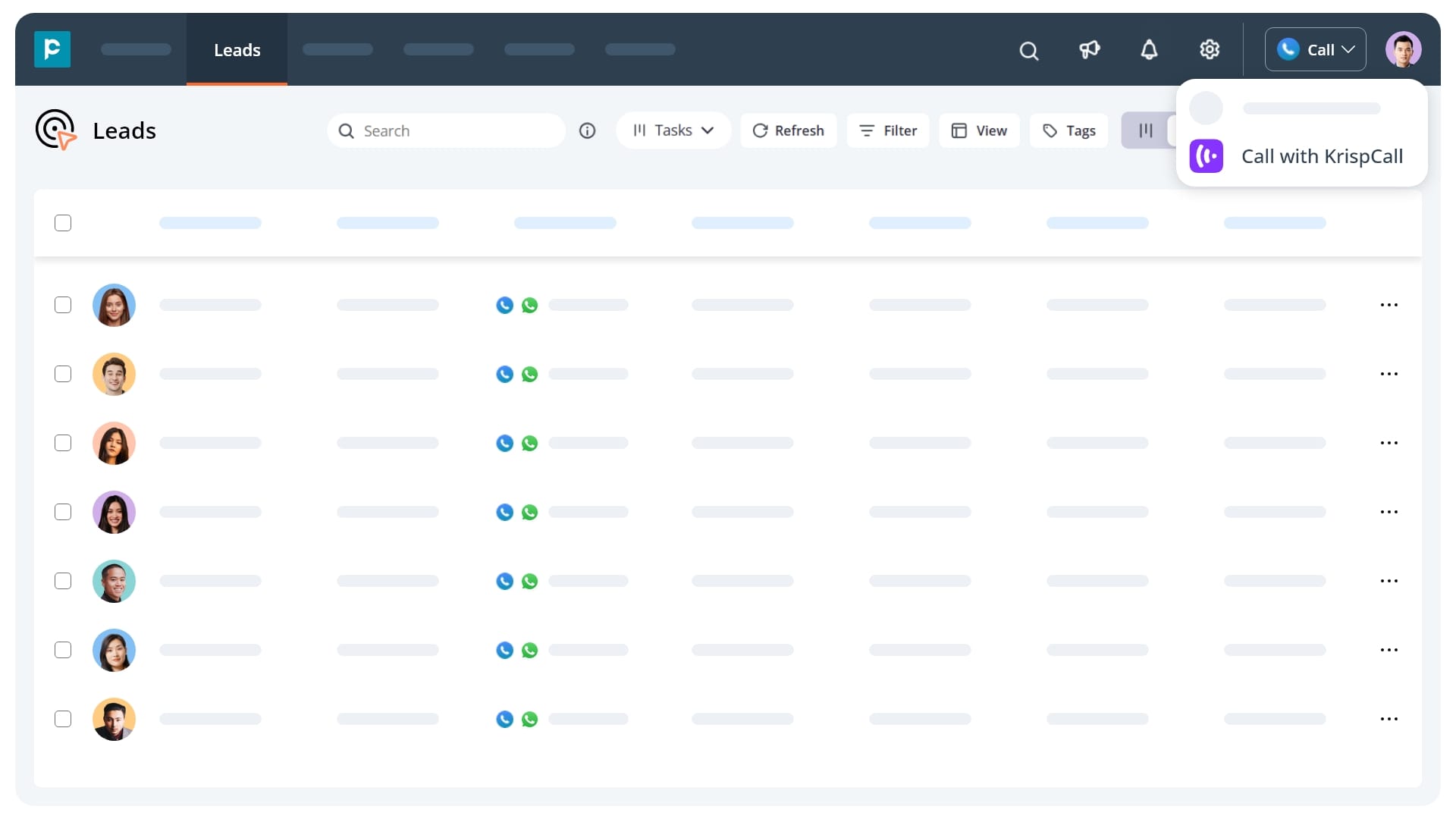Click WhatsApp icon in second lead row
Viewport: 1456px width, 819px height.
[529, 374]
